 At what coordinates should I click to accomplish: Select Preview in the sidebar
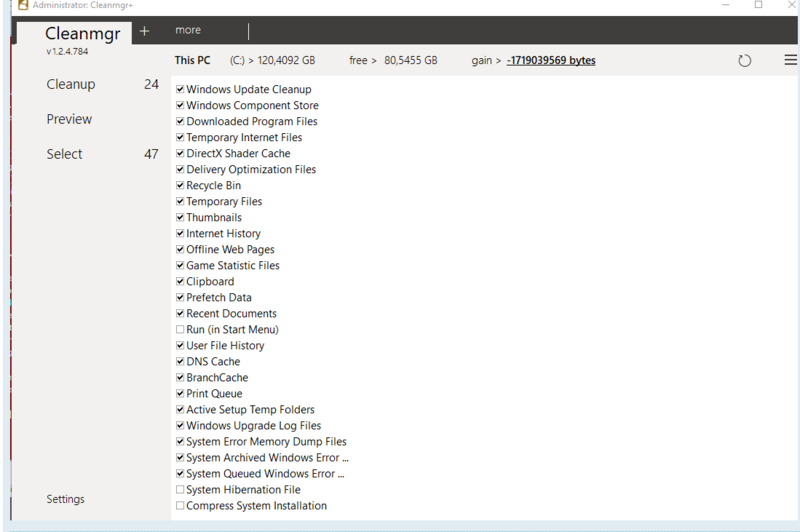(69, 119)
